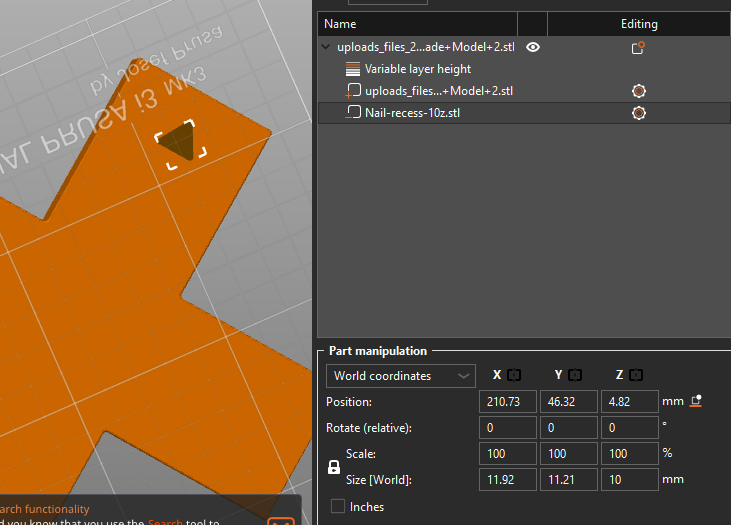Click the Position Y field showing 46.32
Screen dimensions: 731x525
[x=569, y=401]
